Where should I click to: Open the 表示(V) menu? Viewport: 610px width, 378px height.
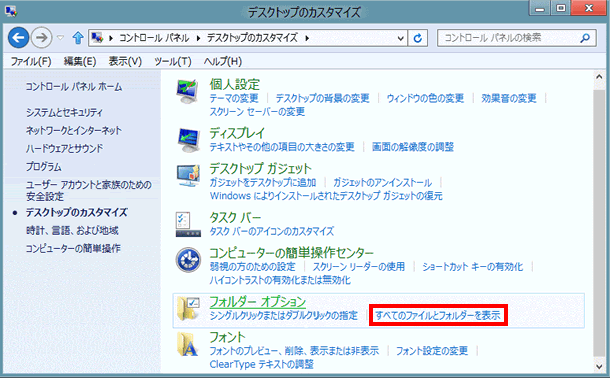click(125, 61)
